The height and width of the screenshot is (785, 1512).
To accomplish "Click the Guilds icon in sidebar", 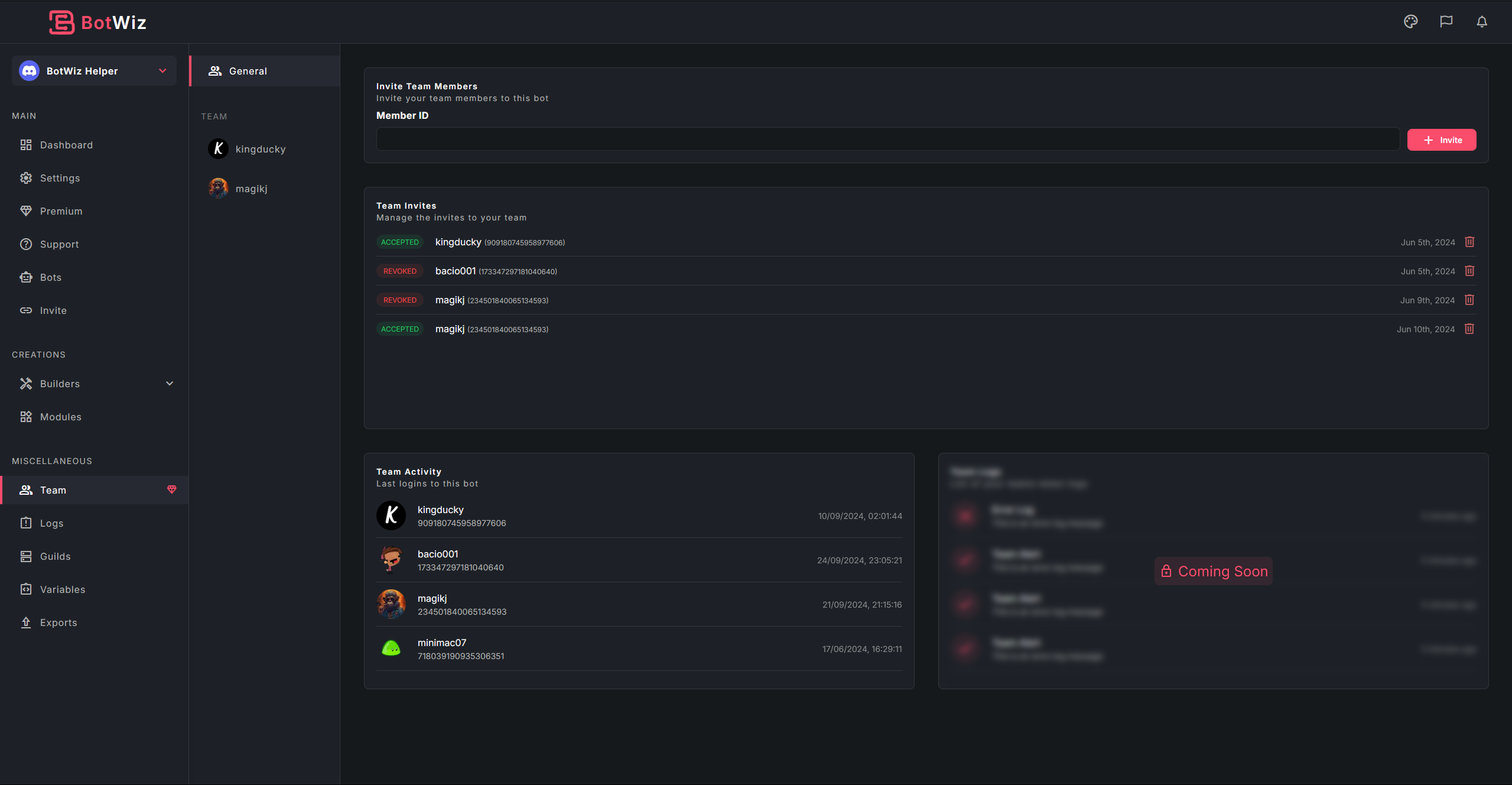I will (26, 556).
